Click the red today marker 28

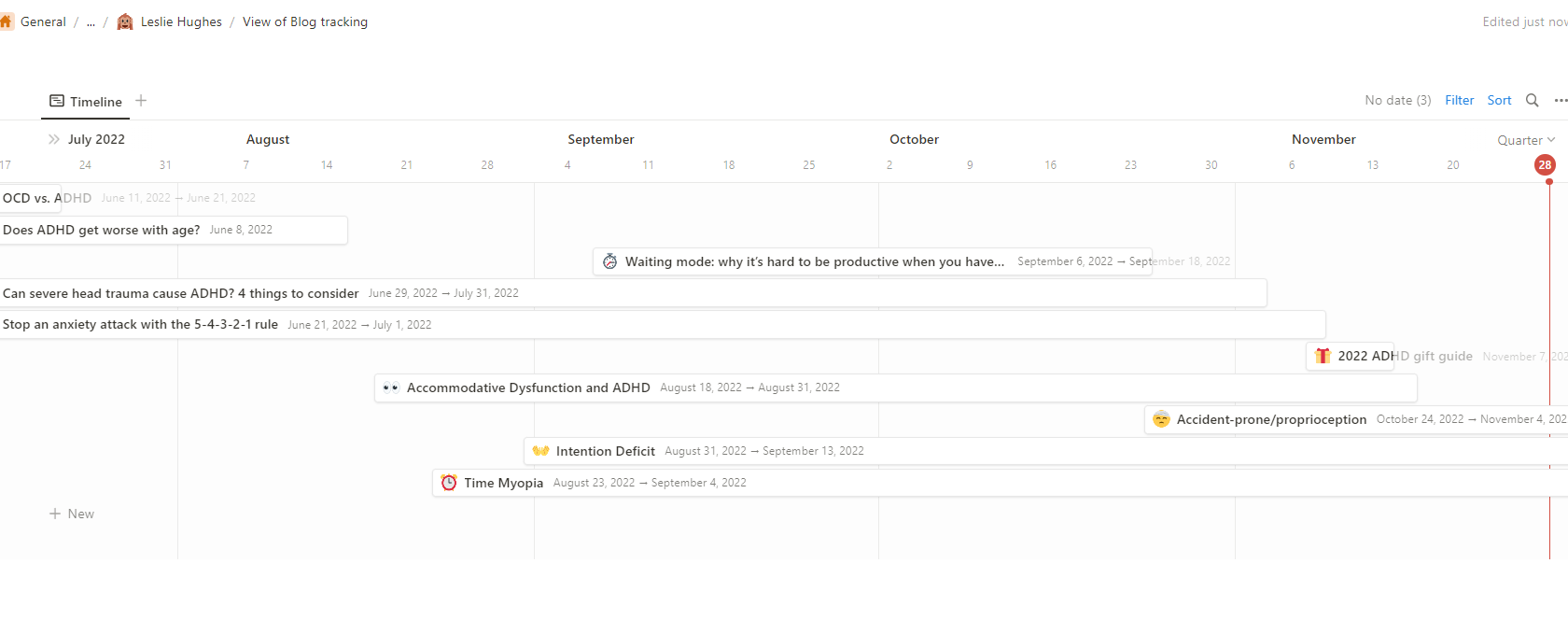click(1545, 165)
